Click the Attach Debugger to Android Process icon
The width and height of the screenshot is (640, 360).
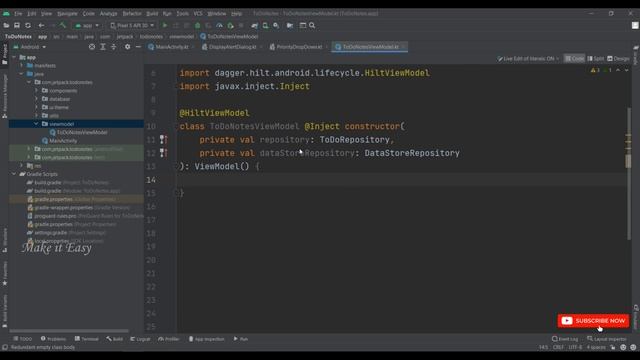tap(230, 25)
